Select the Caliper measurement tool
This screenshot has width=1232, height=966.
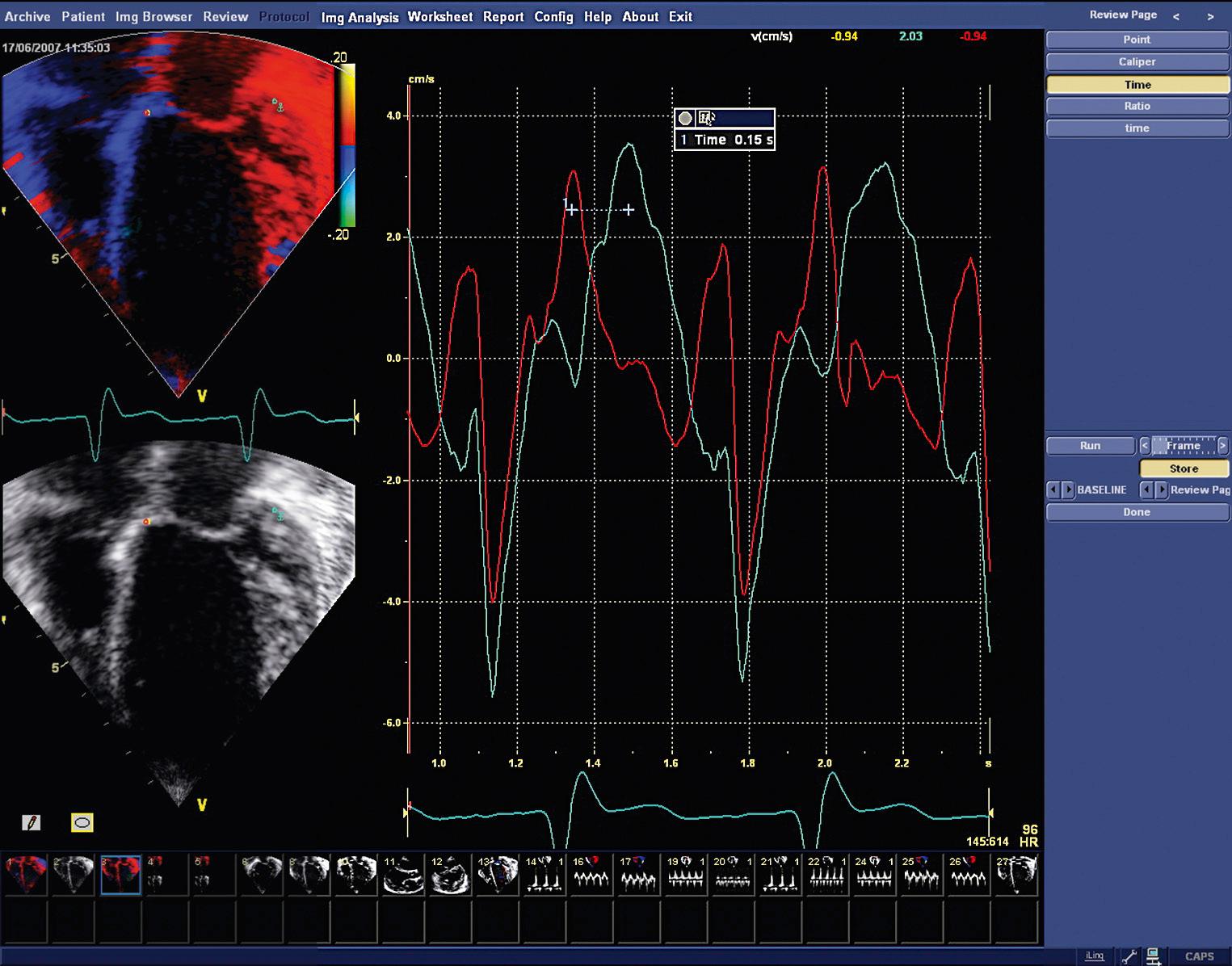(1137, 62)
